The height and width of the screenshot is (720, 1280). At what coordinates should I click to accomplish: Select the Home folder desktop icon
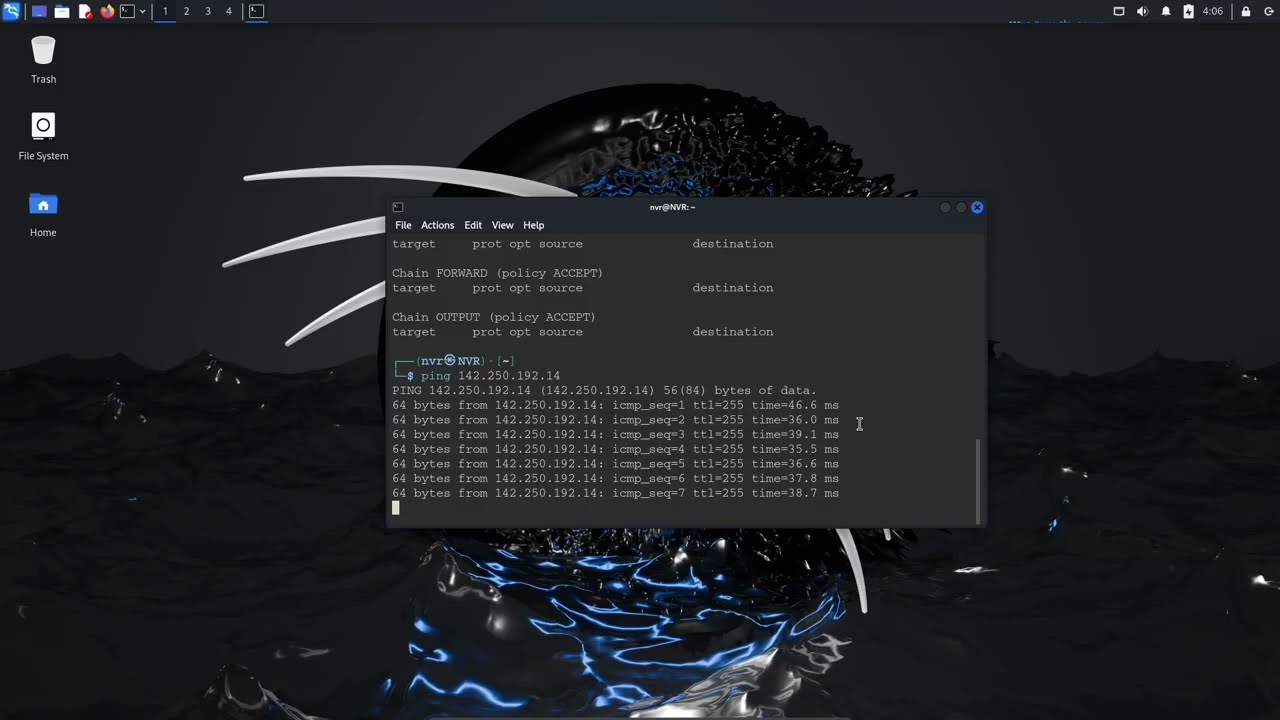pos(43,213)
